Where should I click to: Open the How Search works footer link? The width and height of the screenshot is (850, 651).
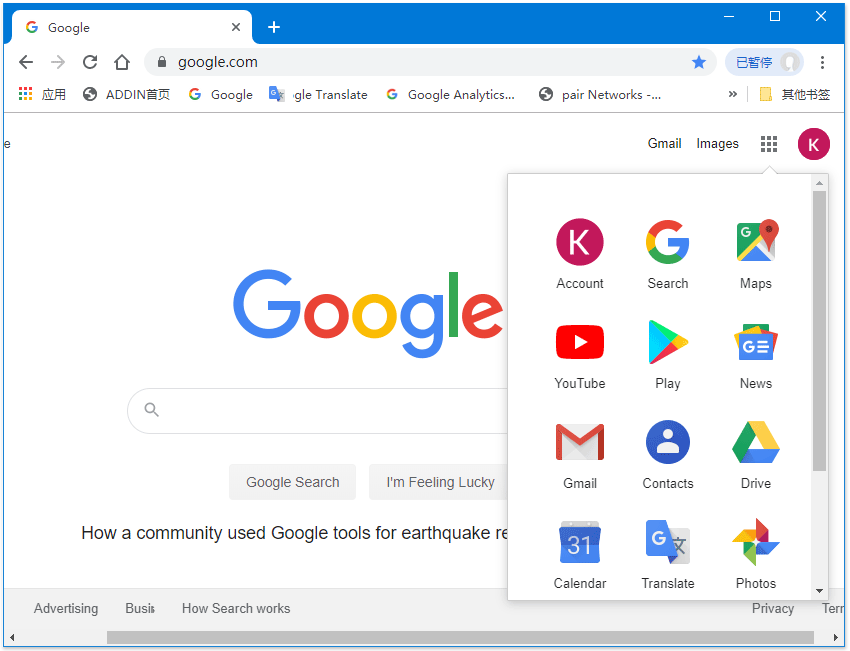point(236,608)
